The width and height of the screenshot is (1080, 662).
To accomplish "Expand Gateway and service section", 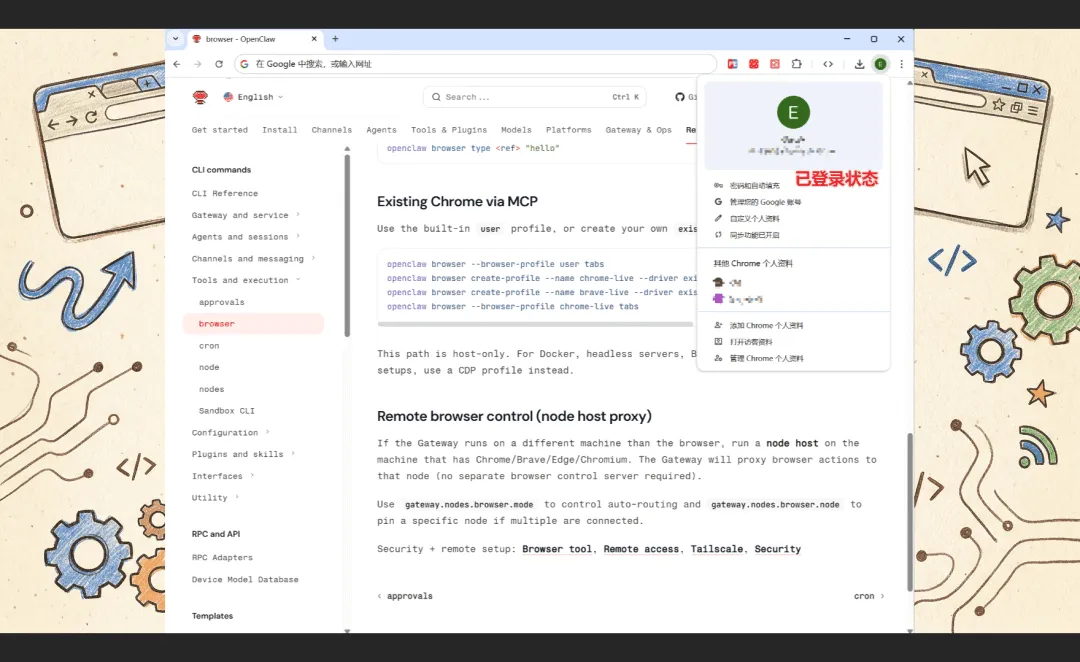I will [246, 215].
